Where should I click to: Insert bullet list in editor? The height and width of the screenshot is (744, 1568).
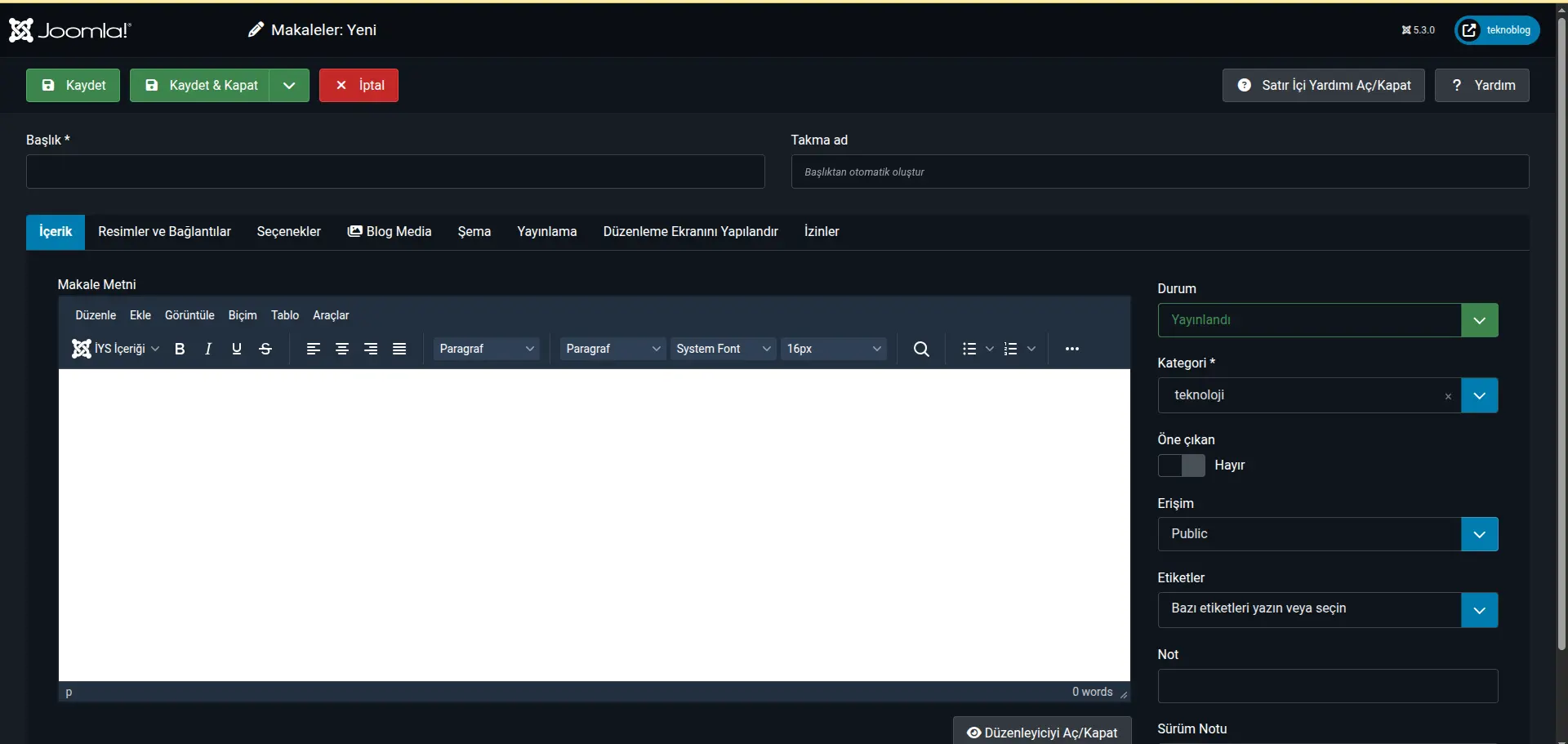pos(969,349)
